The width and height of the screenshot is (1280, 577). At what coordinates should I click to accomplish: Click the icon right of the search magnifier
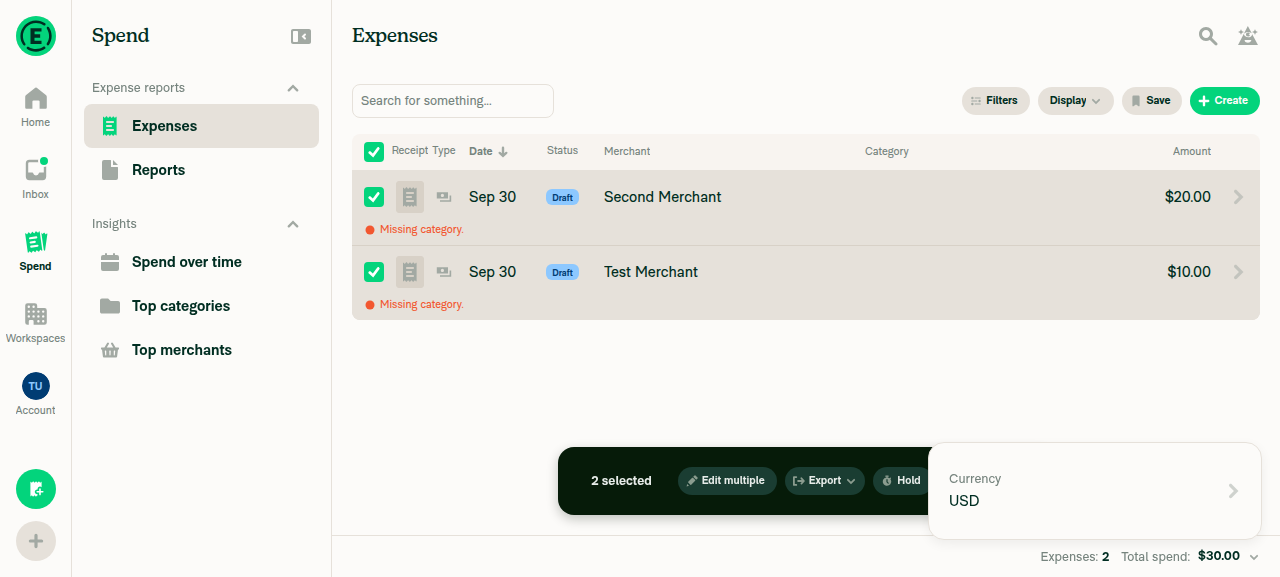[x=1248, y=36]
